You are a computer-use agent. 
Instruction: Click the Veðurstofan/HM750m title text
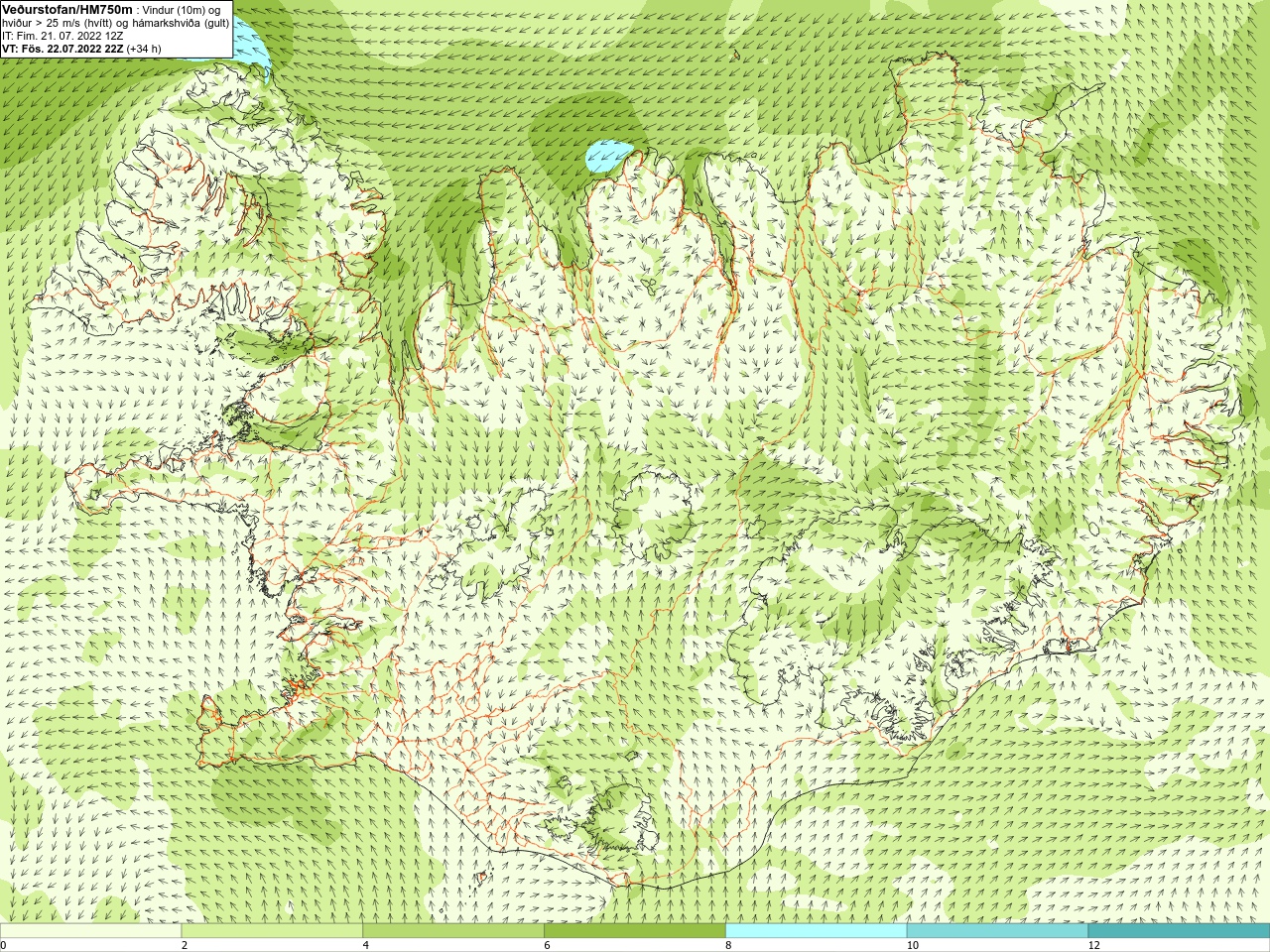click(x=66, y=9)
